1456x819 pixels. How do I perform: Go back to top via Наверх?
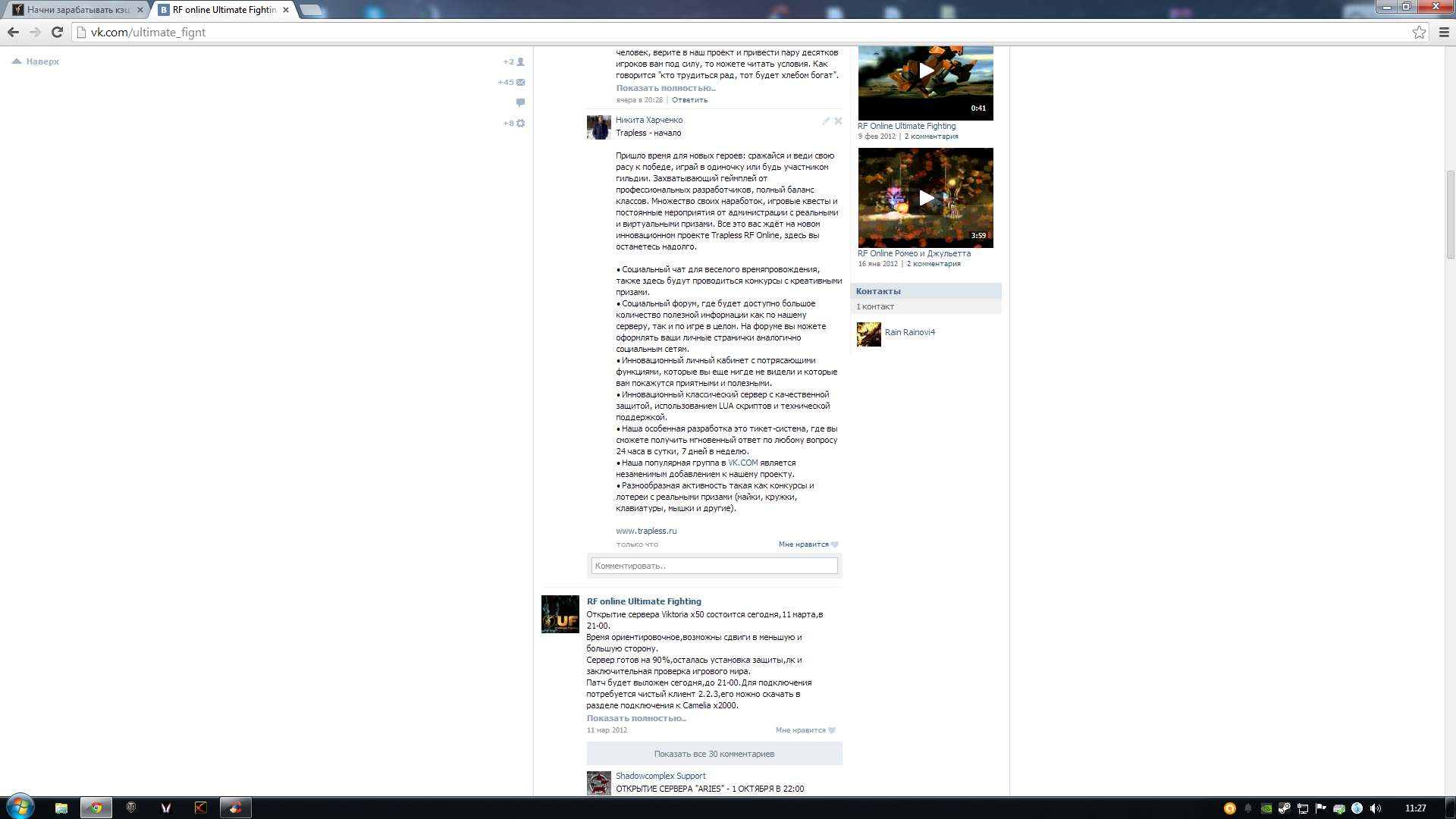pyautogui.click(x=36, y=61)
